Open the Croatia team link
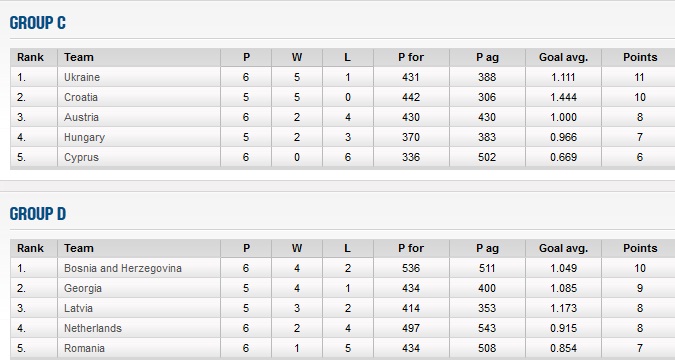Viewport: 675px width, 360px height. [x=81, y=97]
